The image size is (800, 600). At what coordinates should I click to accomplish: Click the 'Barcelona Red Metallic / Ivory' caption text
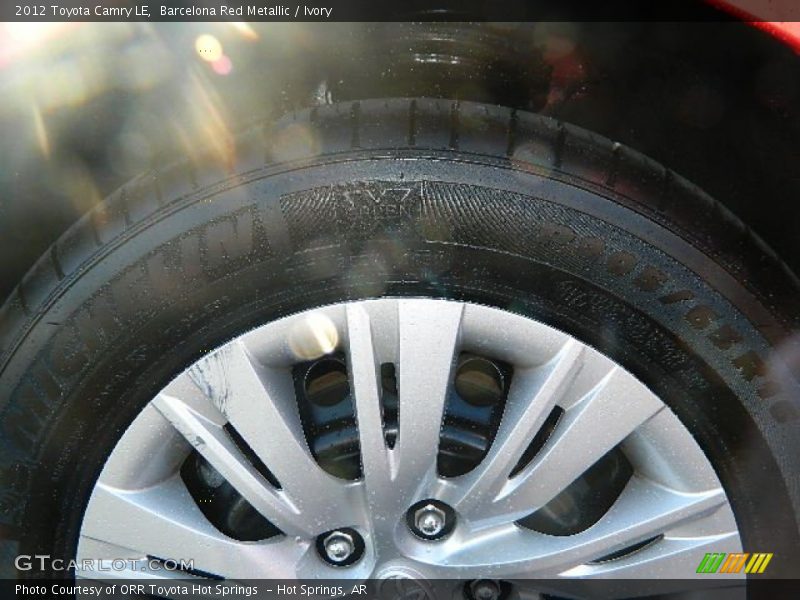click(x=246, y=11)
